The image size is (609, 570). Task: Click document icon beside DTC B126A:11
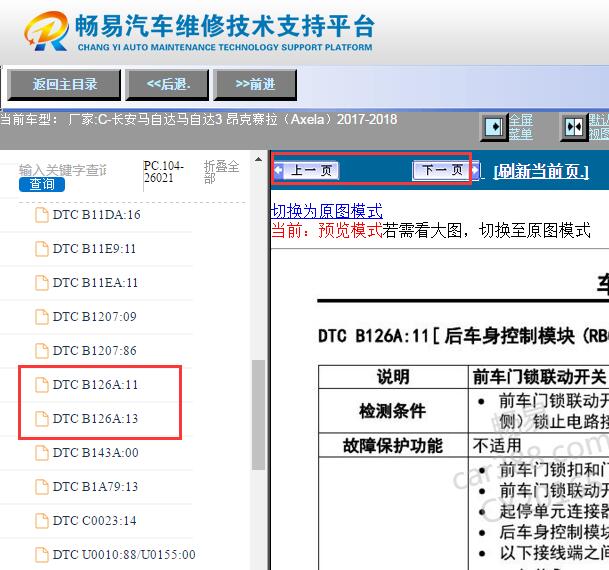tap(42, 385)
